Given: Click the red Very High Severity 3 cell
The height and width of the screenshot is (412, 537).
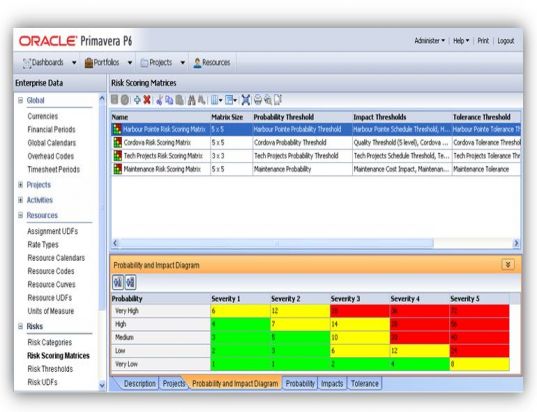Looking at the screenshot, I should coord(360,311).
